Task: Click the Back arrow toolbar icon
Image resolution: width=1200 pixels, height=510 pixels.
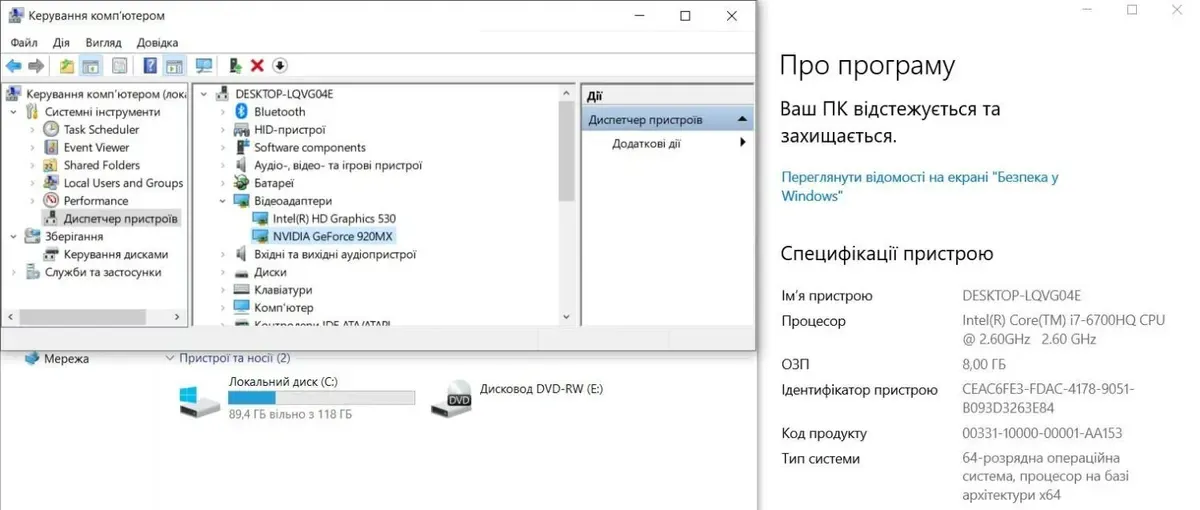Action: [14, 66]
